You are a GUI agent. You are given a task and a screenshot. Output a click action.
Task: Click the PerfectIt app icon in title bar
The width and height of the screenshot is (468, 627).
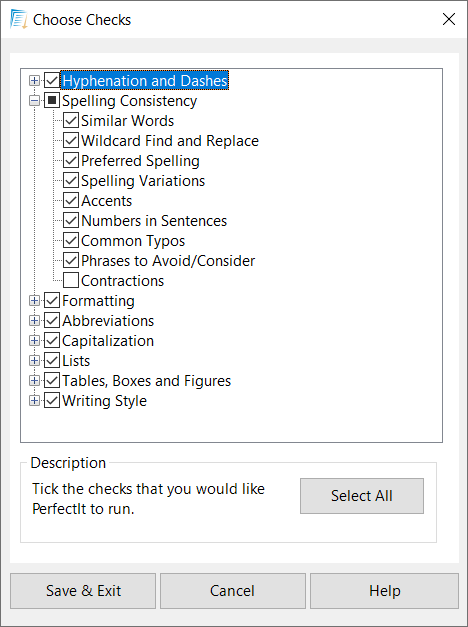pos(18,20)
